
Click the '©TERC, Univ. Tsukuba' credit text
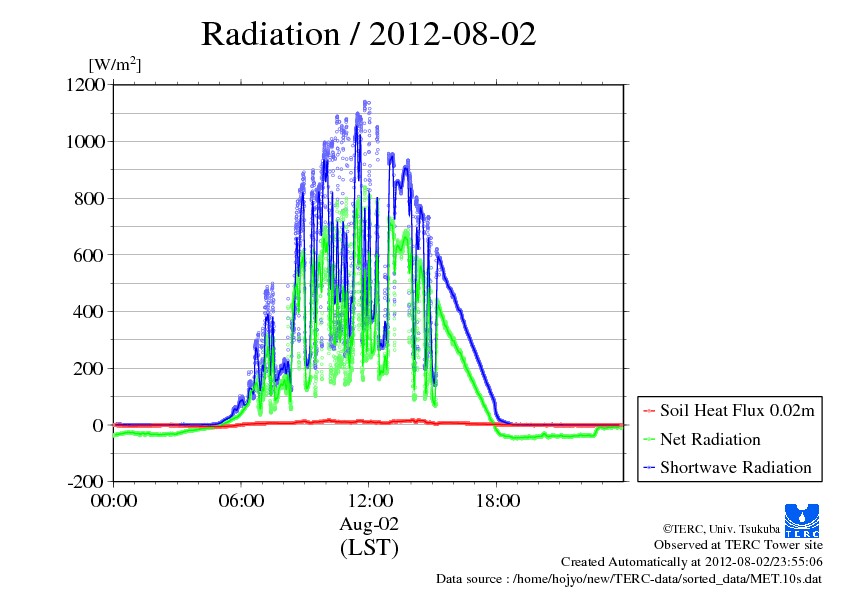[721, 529]
